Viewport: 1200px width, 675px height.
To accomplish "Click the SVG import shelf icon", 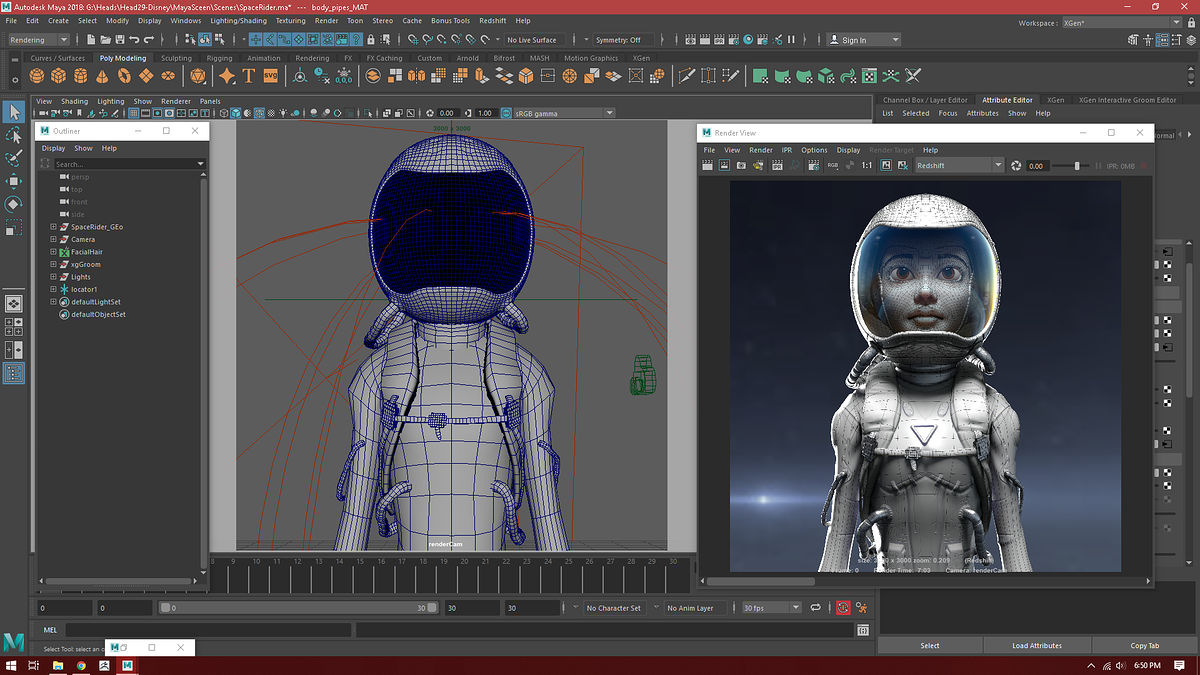I will click(270, 76).
